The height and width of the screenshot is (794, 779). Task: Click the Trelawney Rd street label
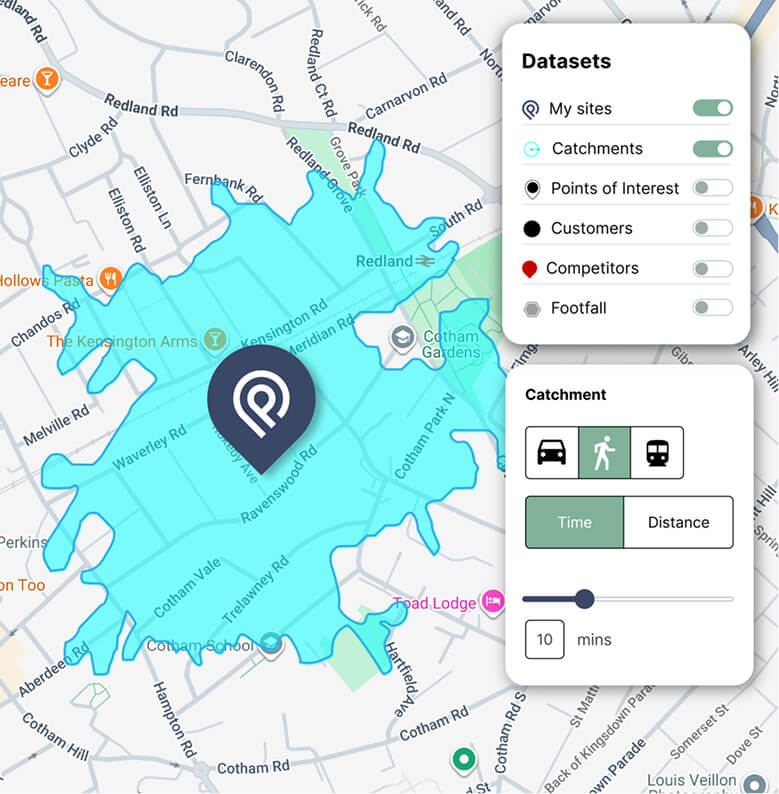(x=256, y=589)
